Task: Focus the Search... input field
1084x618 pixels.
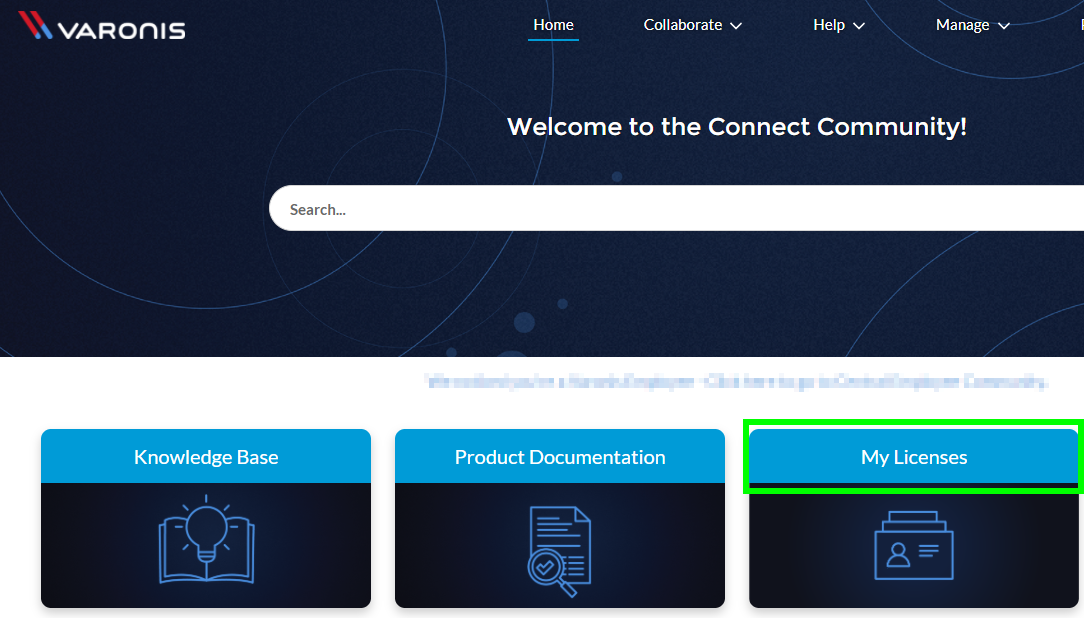Action: coord(670,209)
